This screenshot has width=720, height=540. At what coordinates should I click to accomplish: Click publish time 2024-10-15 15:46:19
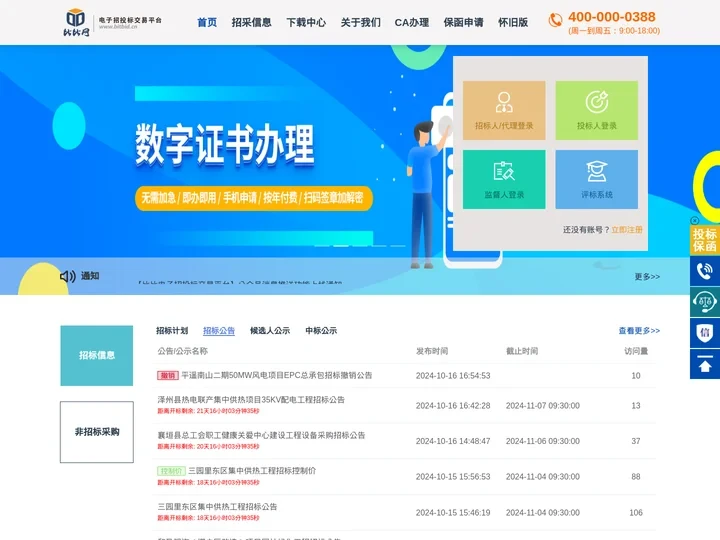tap(453, 512)
